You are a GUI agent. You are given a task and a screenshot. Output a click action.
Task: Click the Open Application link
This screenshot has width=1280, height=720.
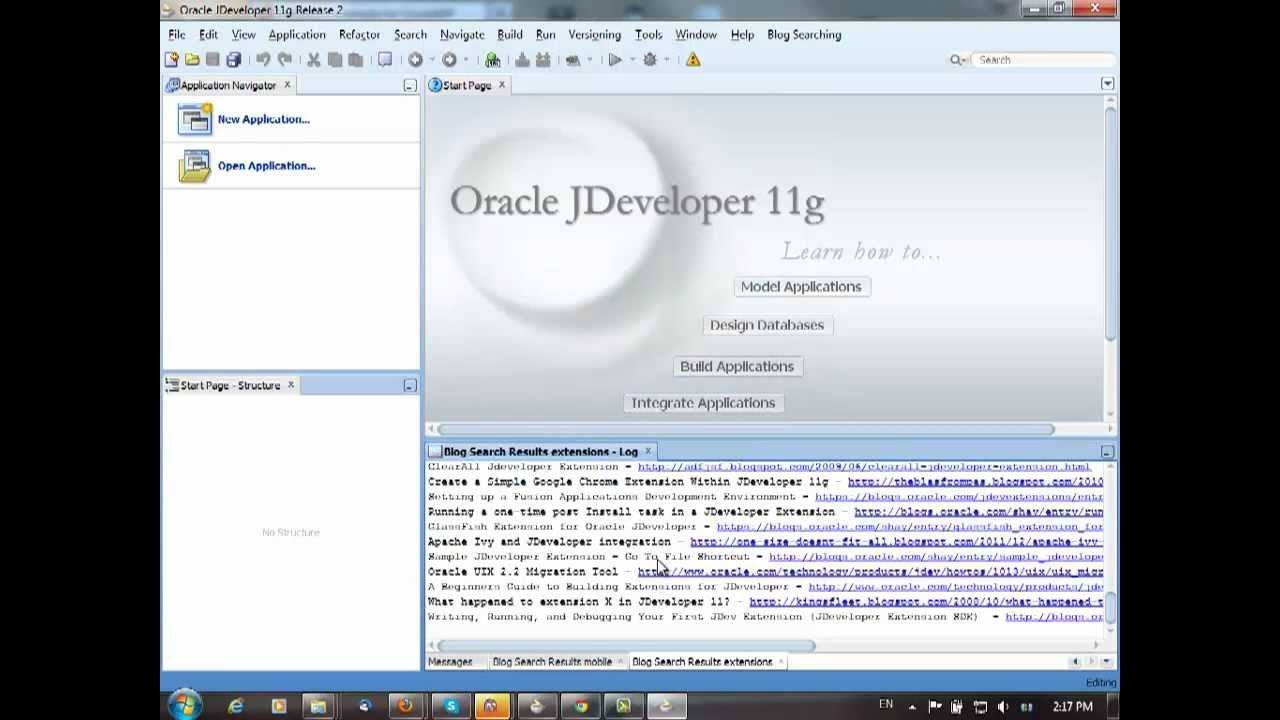(266, 166)
